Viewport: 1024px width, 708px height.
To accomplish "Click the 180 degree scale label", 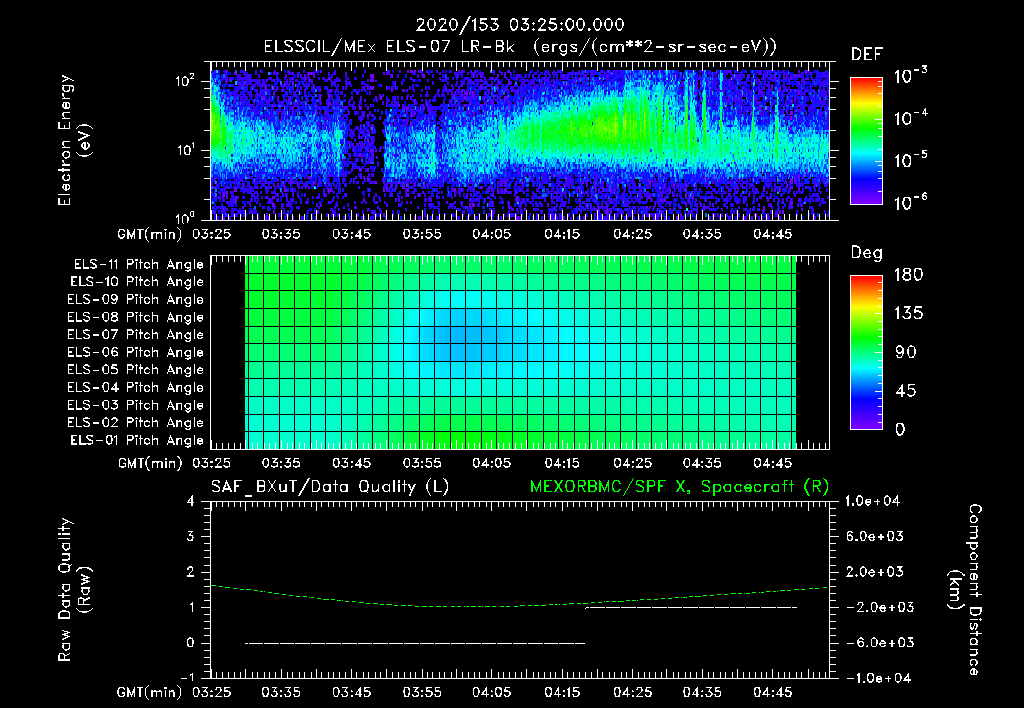I will (x=909, y=275).
